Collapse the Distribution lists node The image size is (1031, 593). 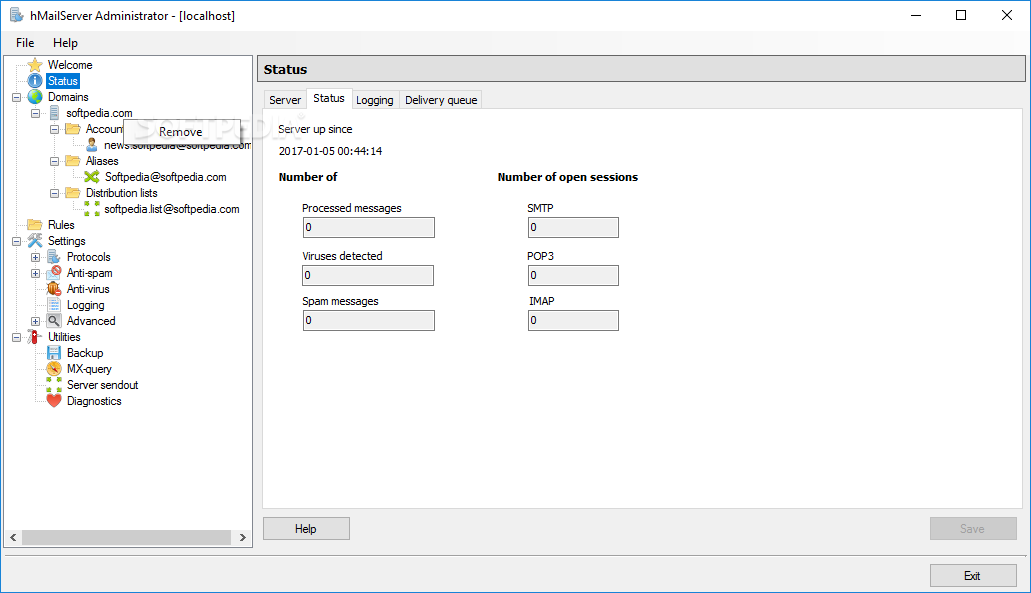pos(55,193)
